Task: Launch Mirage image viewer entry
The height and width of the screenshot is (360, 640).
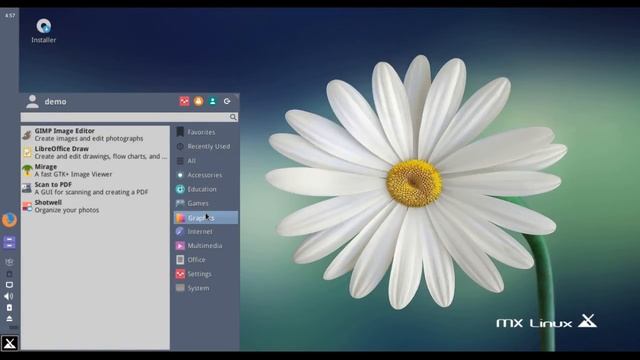Action: pyautogui.click(x=95, y=170)
